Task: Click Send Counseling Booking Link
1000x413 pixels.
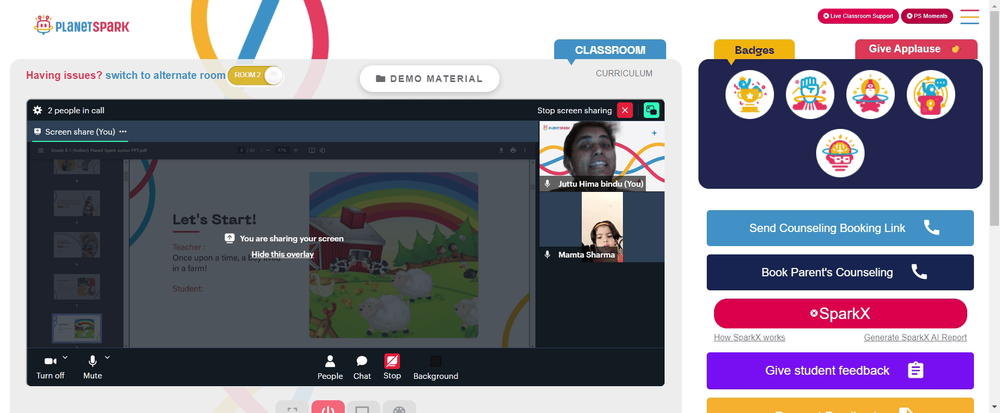Action: (x=840, y=228)
